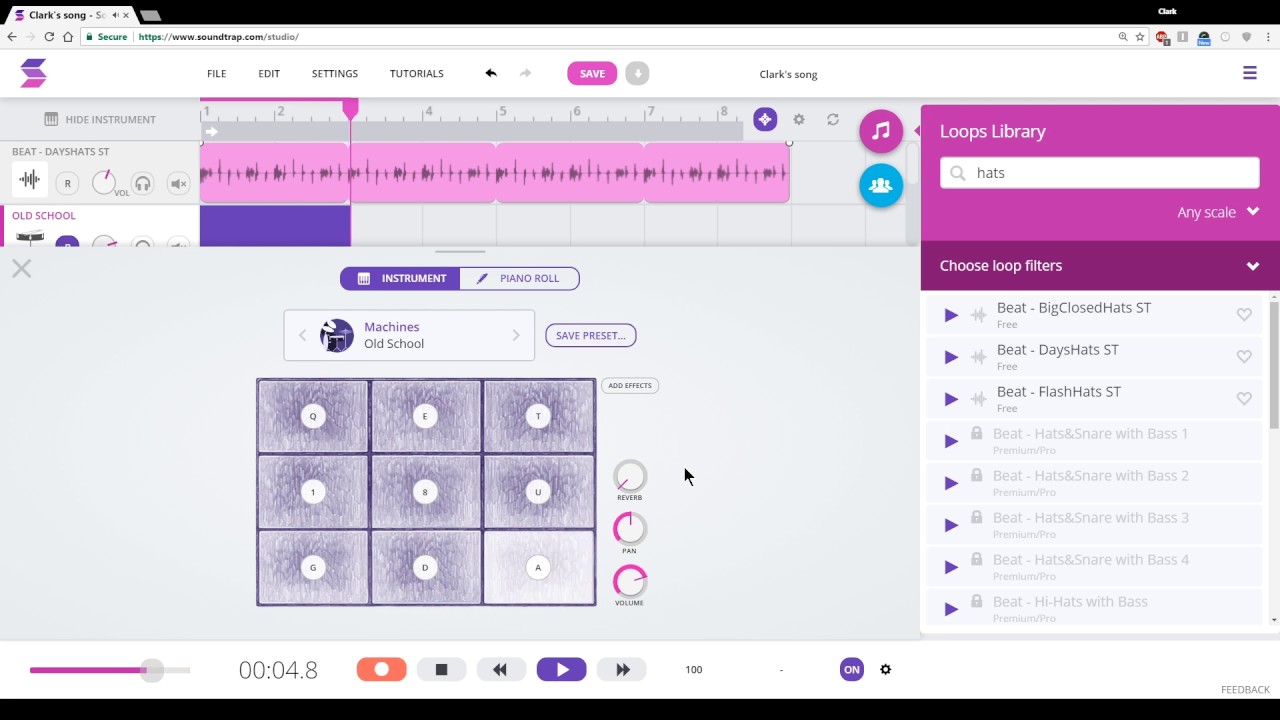Favorite the Beat - DaysHats ST heart
The image size is (1280, 720).
click(x=1244, y=357)
